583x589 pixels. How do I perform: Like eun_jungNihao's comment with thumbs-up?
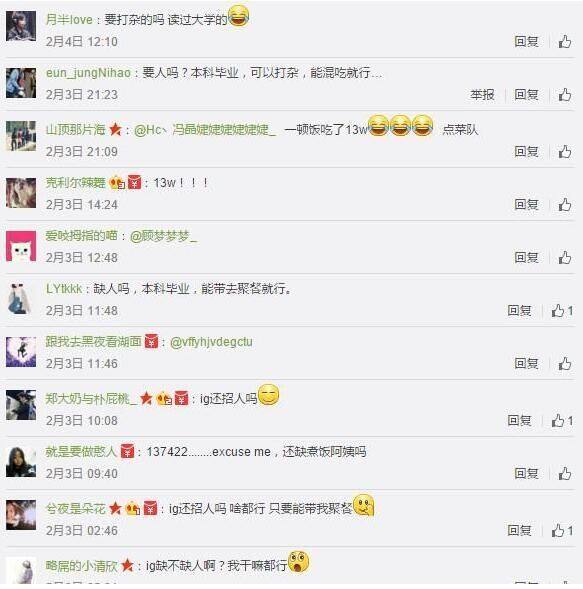pos(564,95)
